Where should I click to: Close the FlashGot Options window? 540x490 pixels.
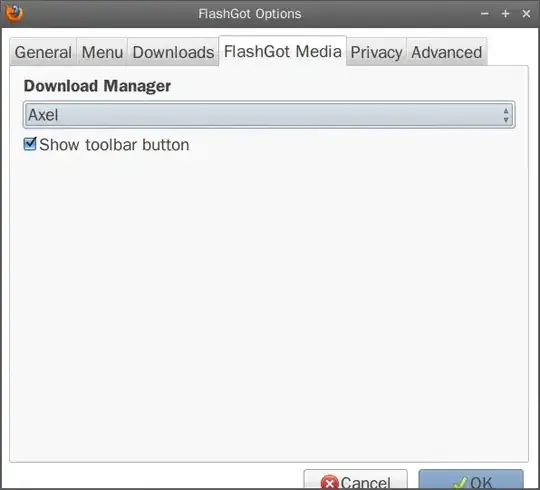(x=526, y=14)
